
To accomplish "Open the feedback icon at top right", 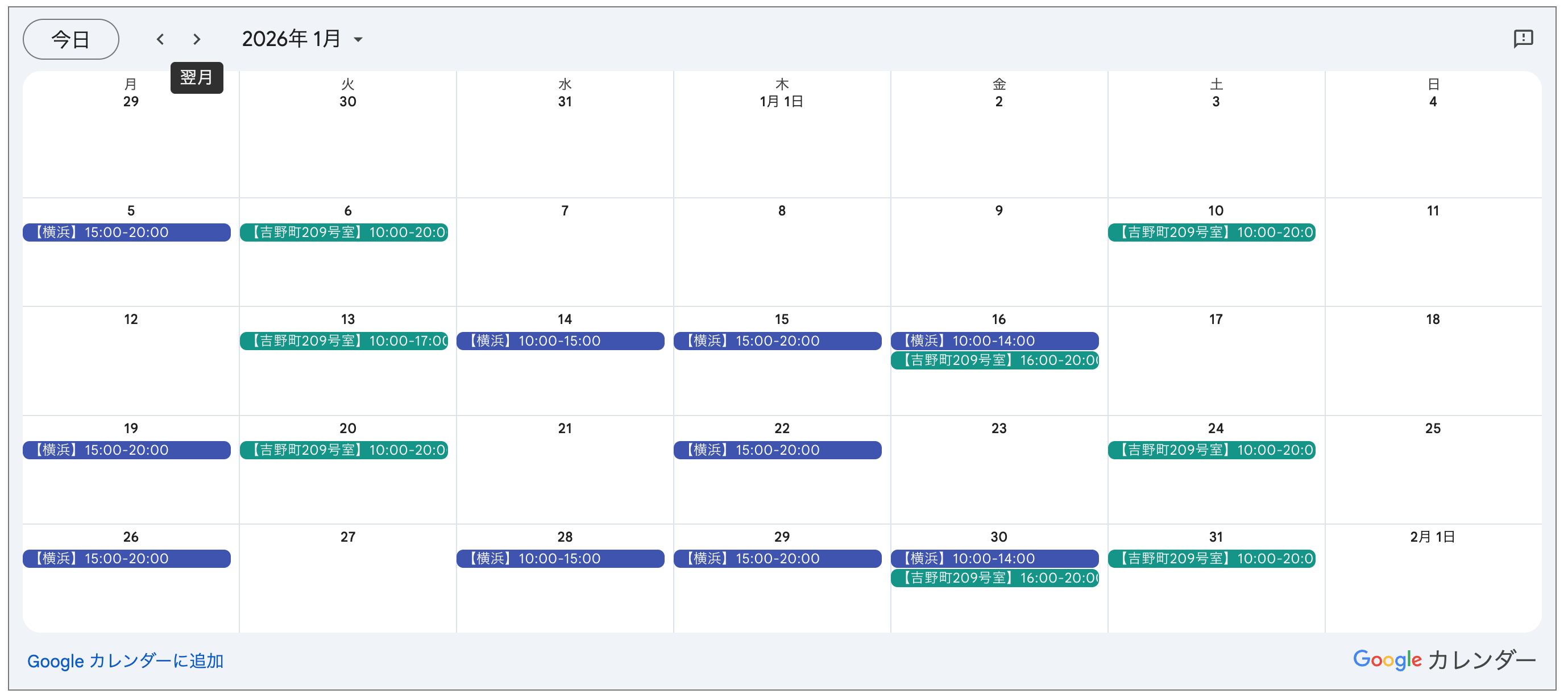I will tap(1523, 39).
